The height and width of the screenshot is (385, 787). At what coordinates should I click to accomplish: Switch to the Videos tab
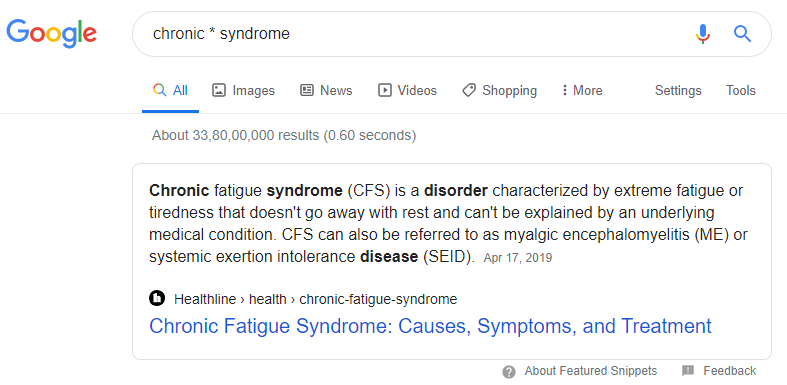[x=407, y=90]
